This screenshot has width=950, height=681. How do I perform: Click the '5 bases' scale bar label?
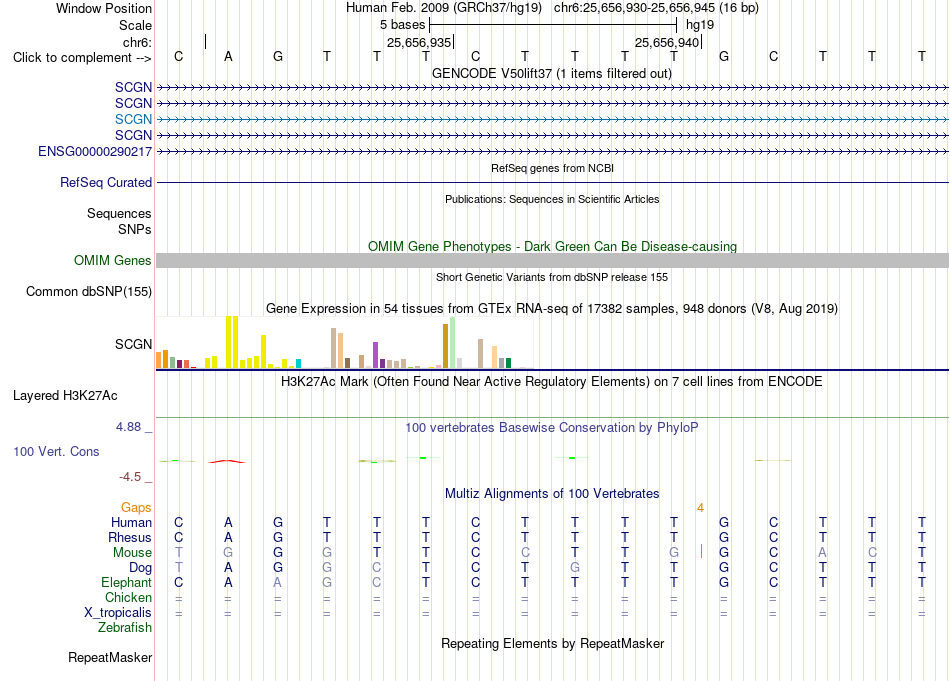tap(402, 25)
